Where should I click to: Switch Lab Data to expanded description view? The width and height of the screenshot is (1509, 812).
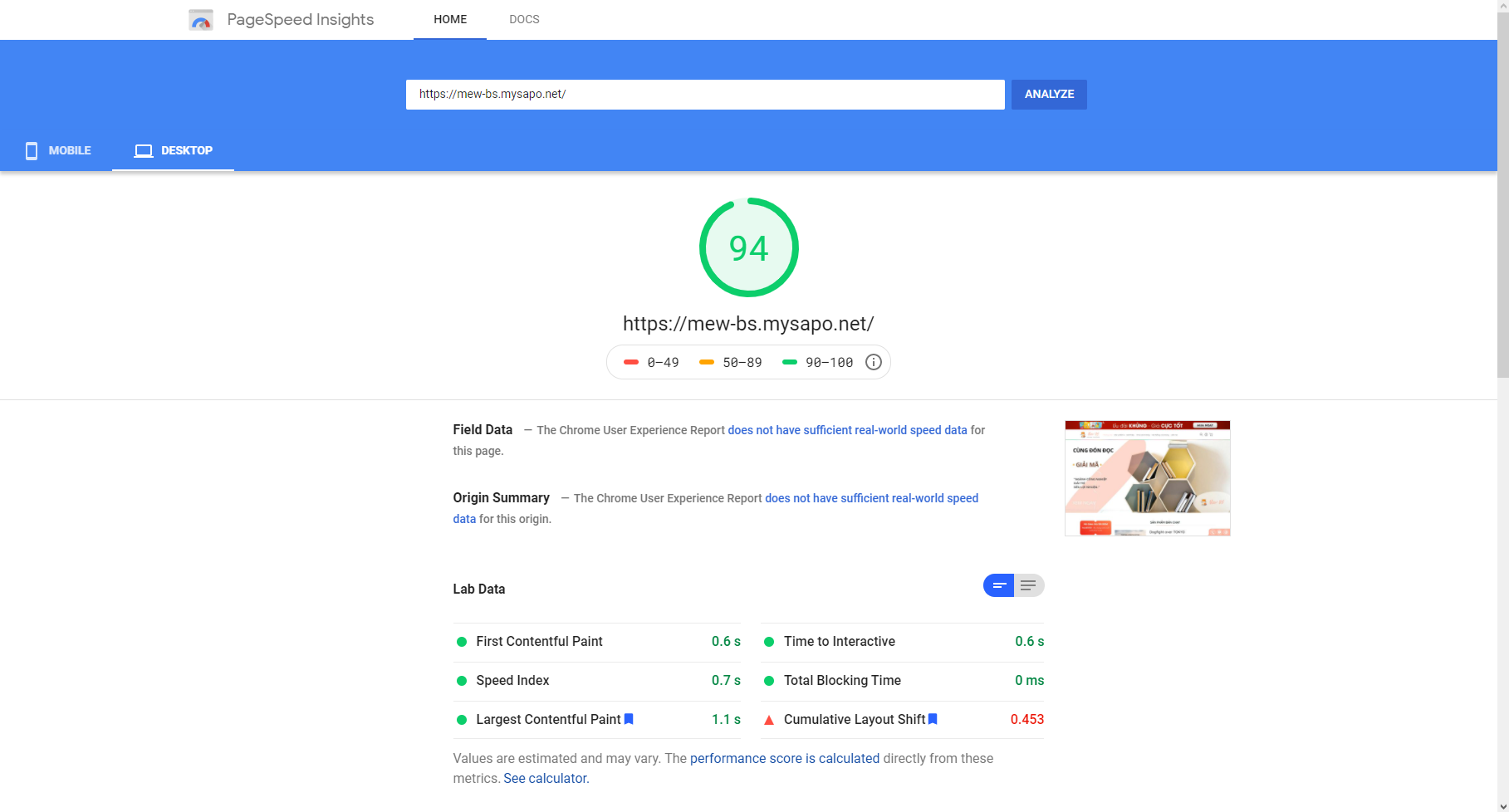pyautogui.click(x=1029, y=585)
